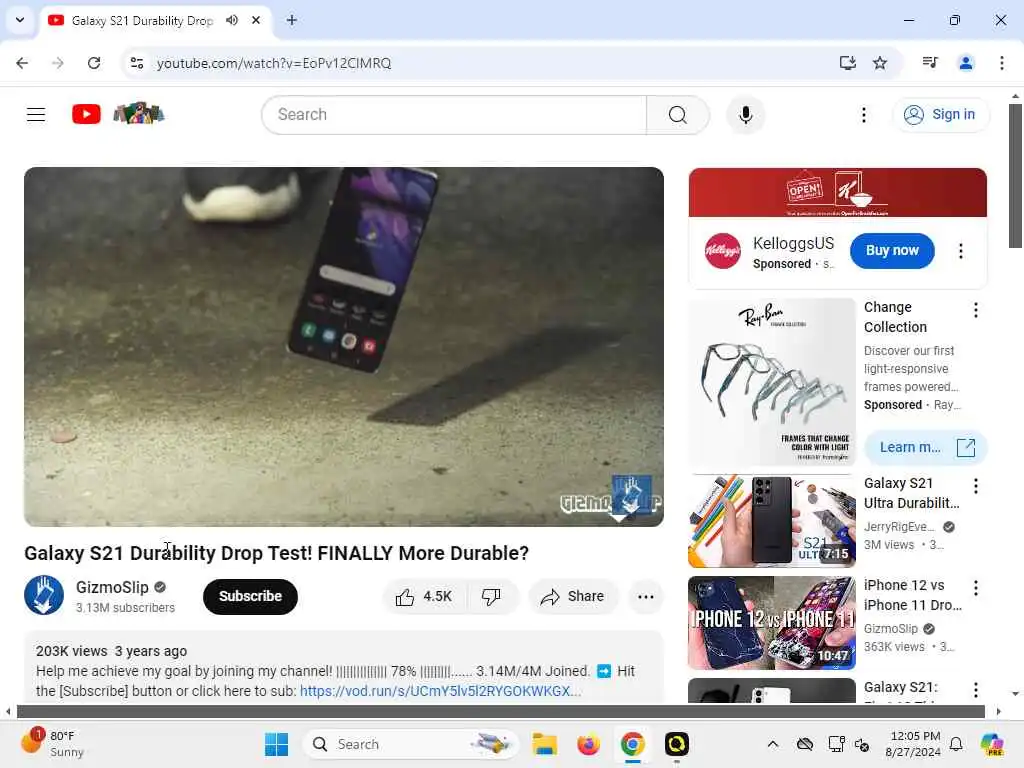Click the Kellogg's banner ad image
The width and height of the screenshot is (1024, 768).
[837, 193]
